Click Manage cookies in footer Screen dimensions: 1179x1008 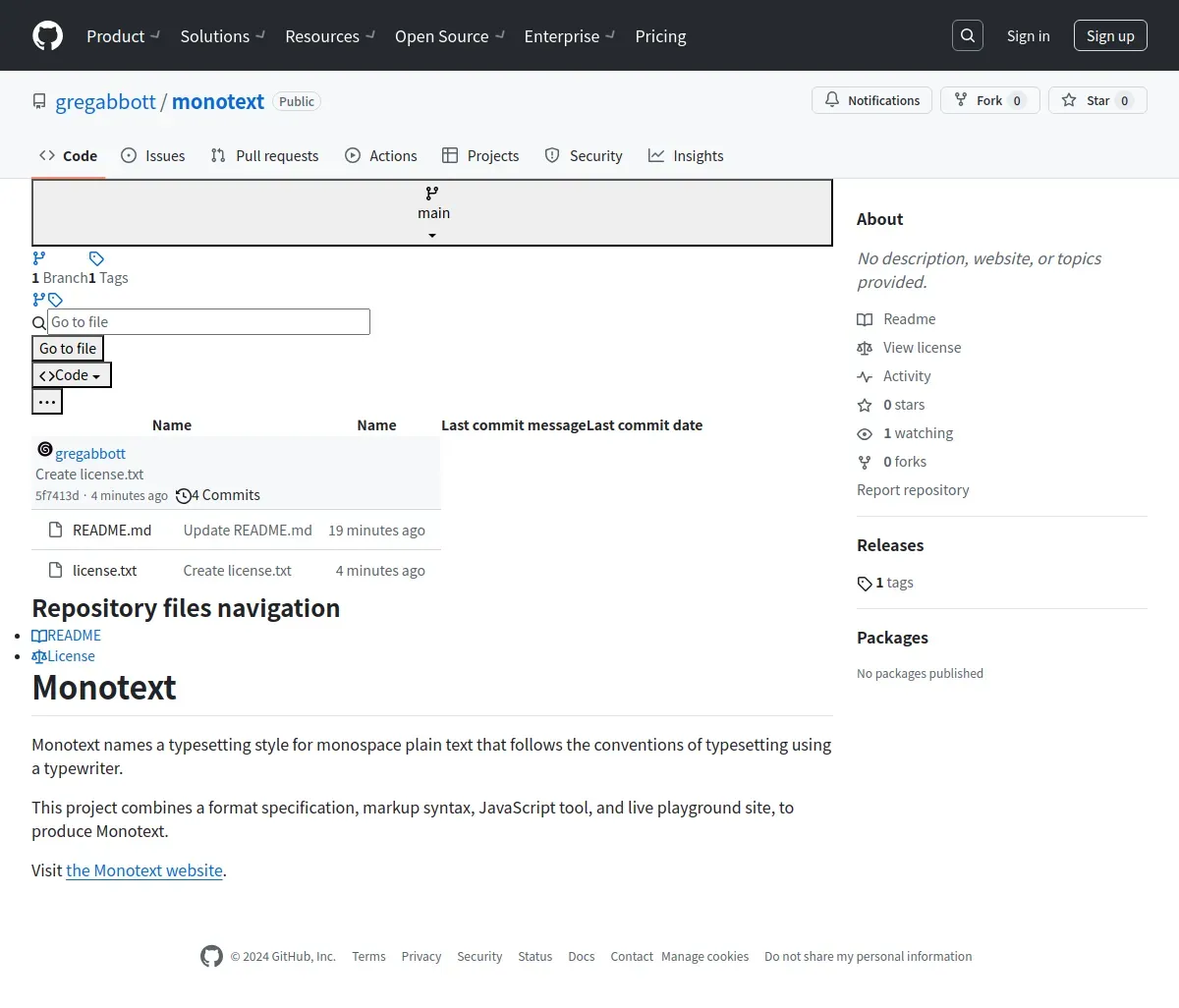pyautogui.click(x=705, y=957)
